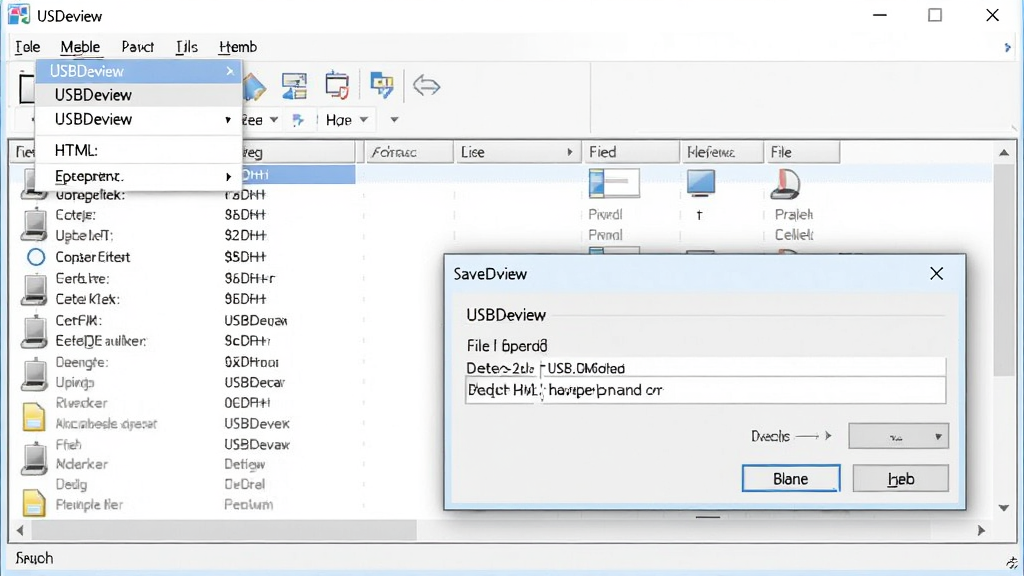Screen dimensions: 1024x576
Task: Click the red drive icon under File column
Action: 785,184
